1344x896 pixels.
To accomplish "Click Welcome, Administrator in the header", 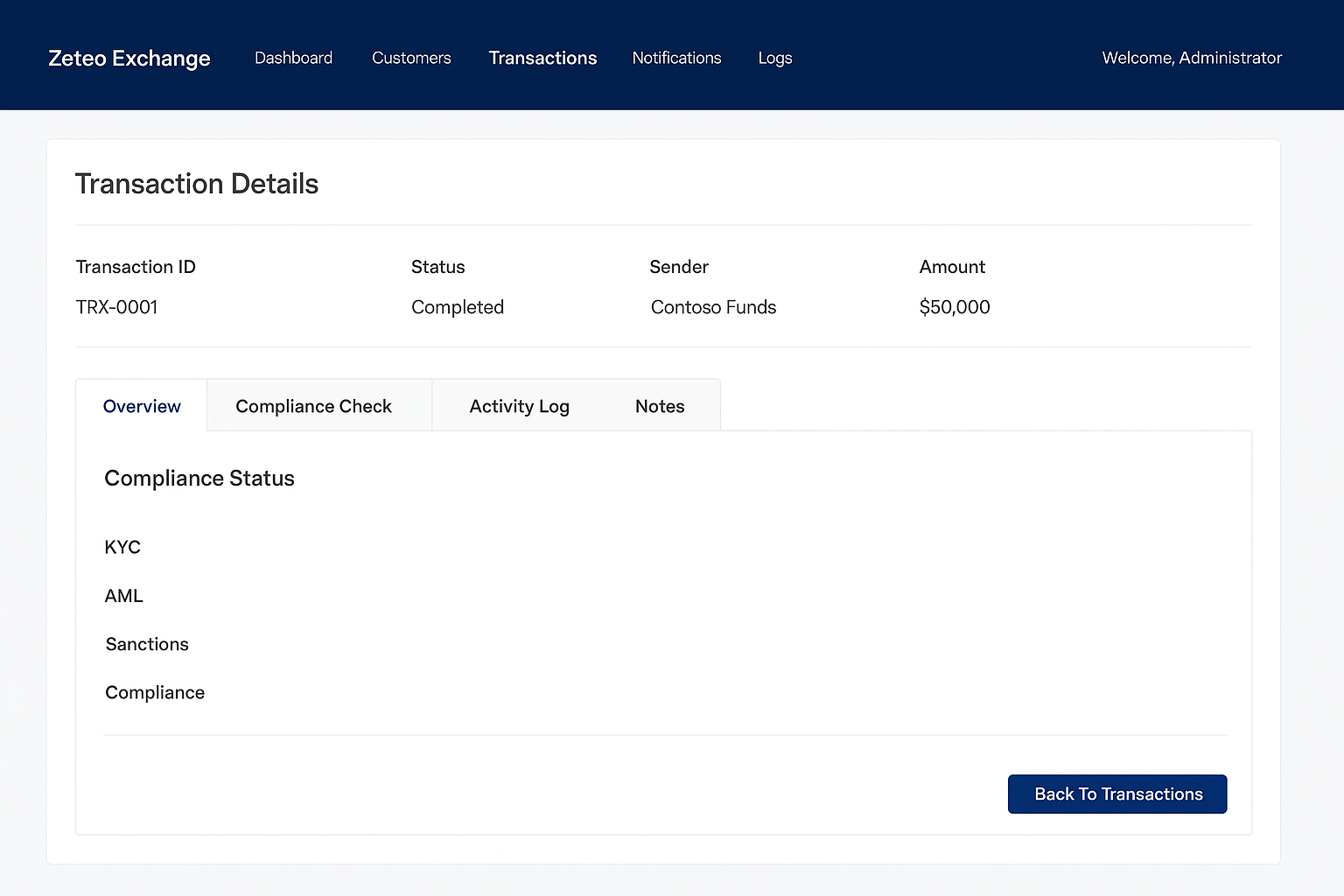I will point(1192,58).
